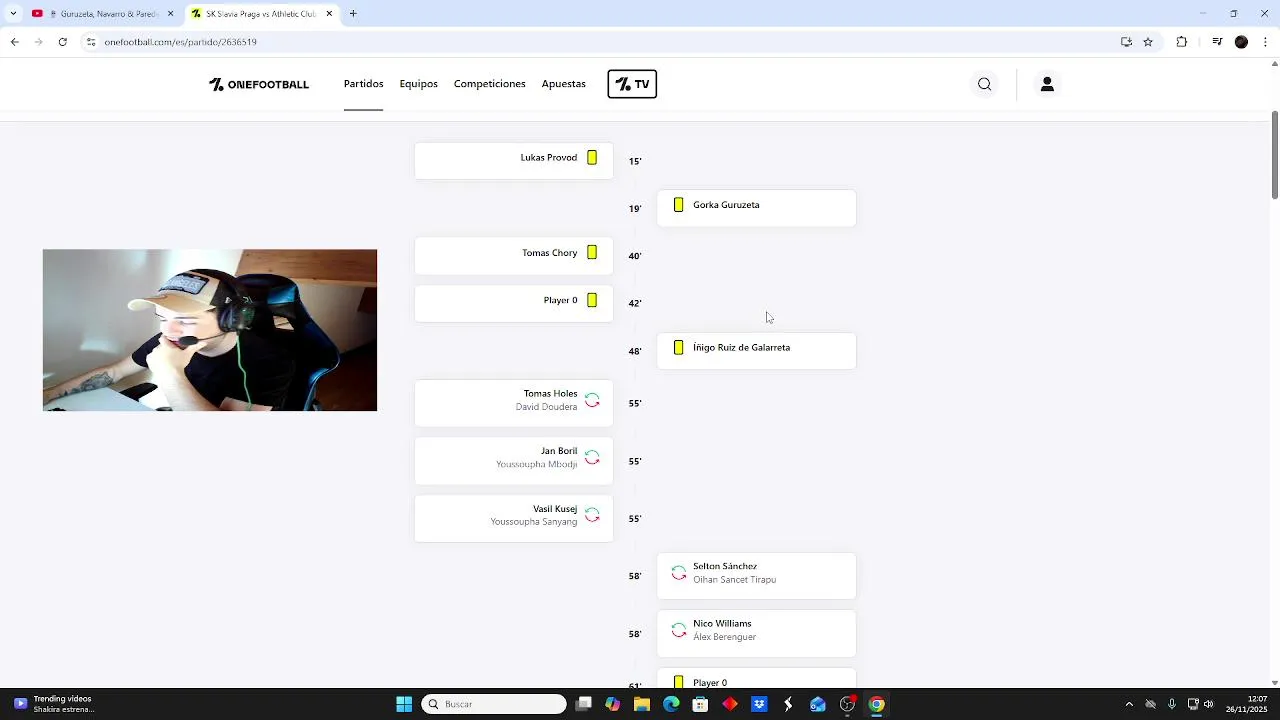Click the Nico Williams substitution icon
This screenshot has width=1280, height=720.
pyautogui.click(x=679, y=630)
